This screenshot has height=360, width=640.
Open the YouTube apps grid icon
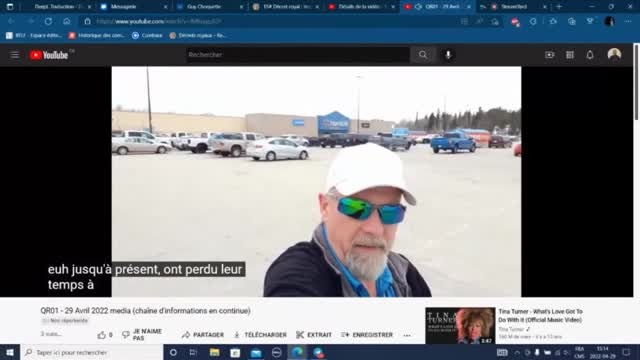coord(570,55)
